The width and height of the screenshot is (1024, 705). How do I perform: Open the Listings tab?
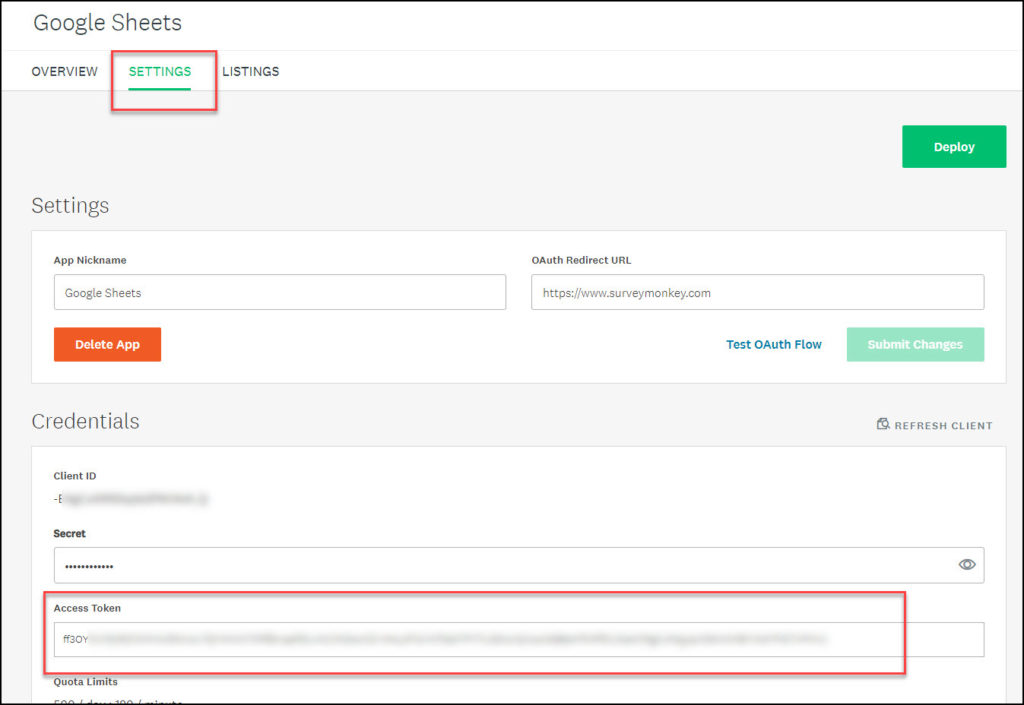(x=251, y=71)
